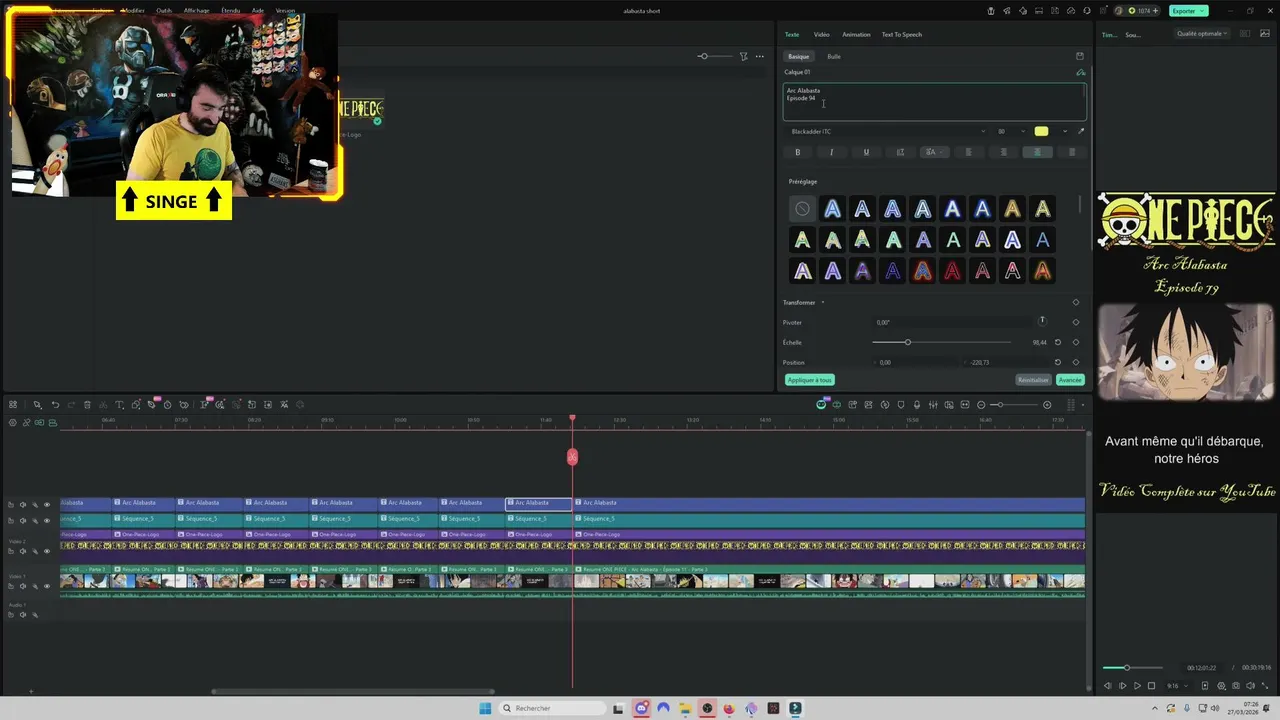The width and height of the screenshot is (1280, 720).
Task: Stop the preview playback
Action: [1151, 686]
